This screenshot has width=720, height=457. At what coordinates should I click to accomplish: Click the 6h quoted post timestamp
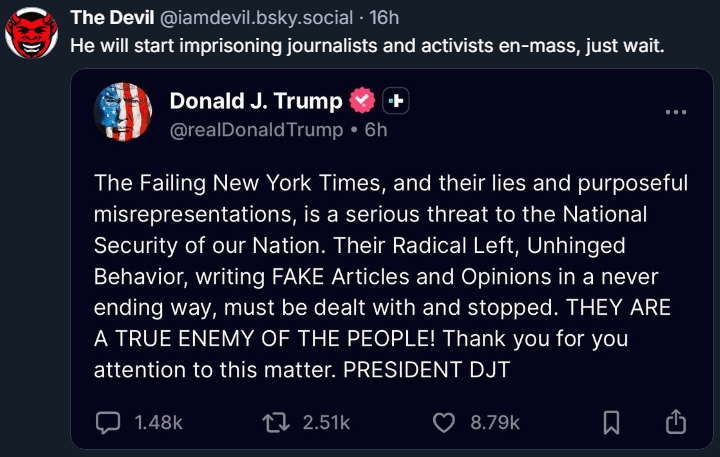click(x=376, y=130)
